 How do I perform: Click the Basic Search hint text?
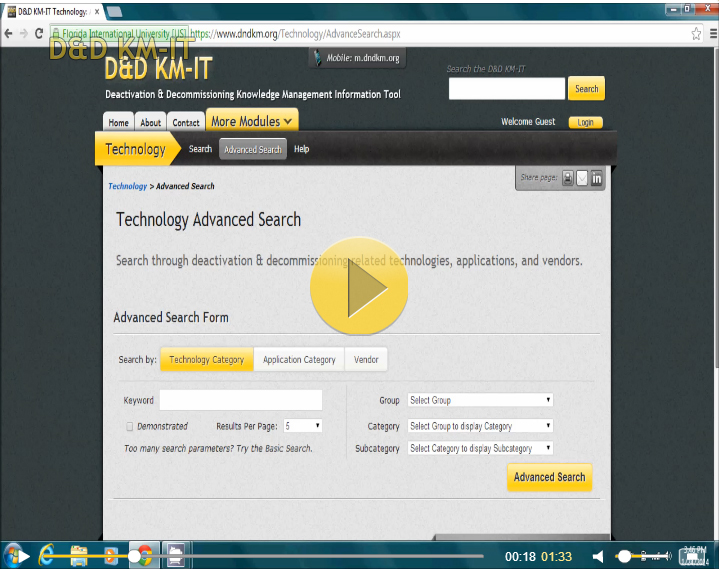click(218, 449)
